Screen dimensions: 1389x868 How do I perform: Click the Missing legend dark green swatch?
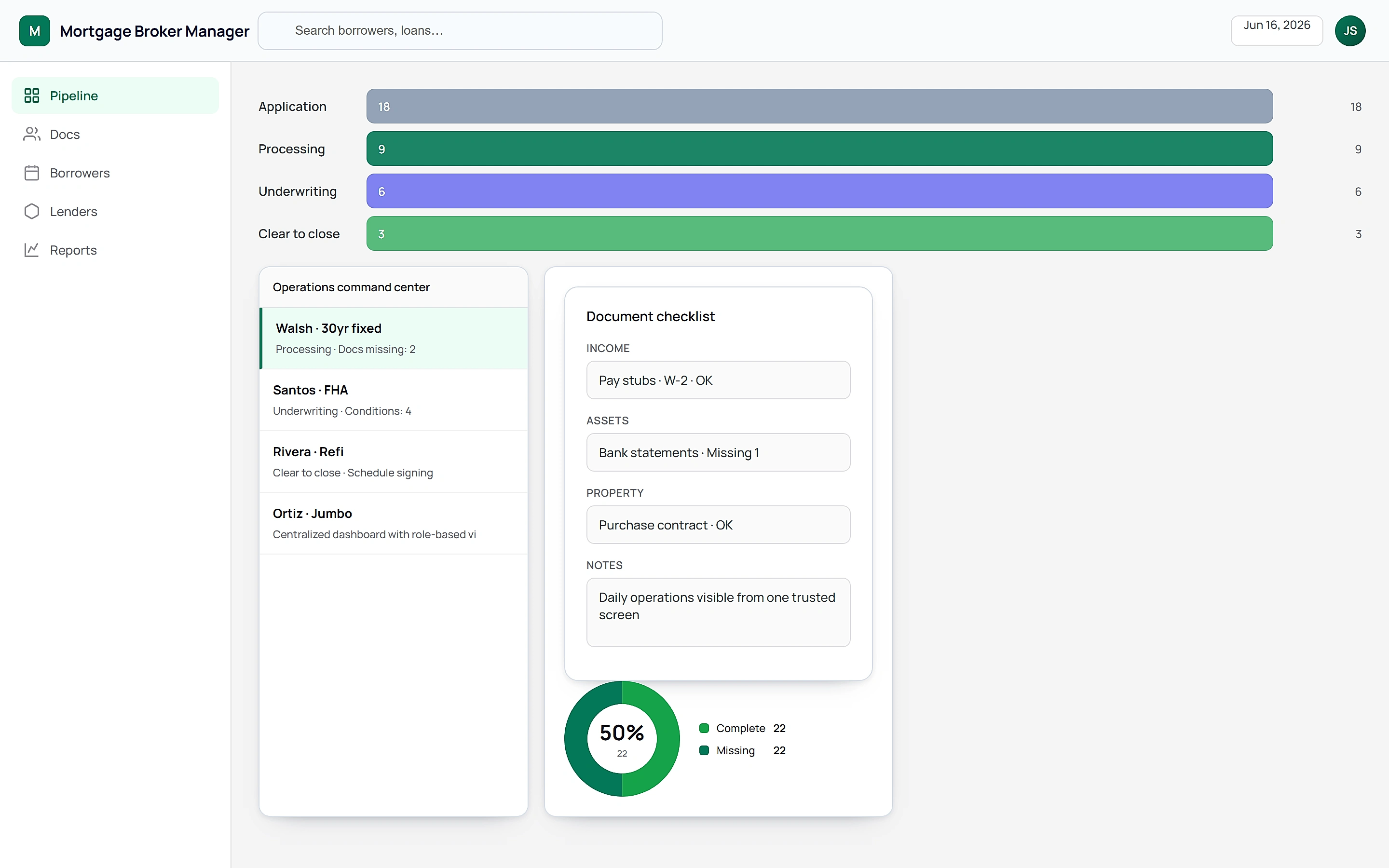click(x=704, y=750)
